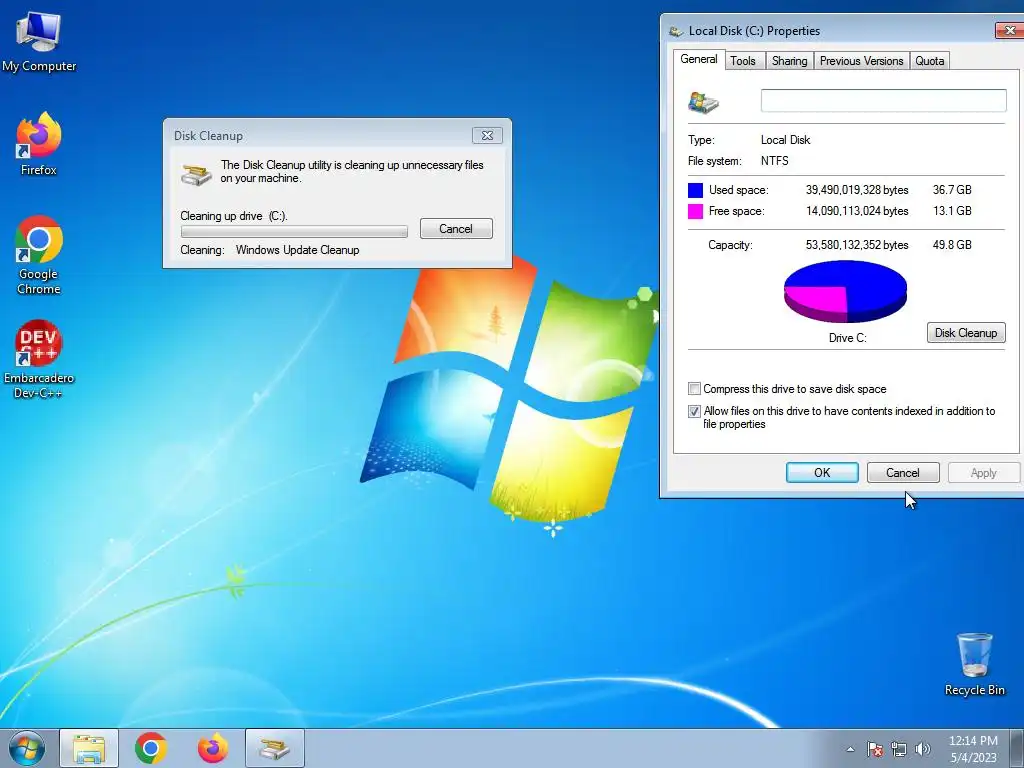This screenshot has width=1024, height=768.
Task: Launch Firefox from the taskbar
Action: [213, 748]
